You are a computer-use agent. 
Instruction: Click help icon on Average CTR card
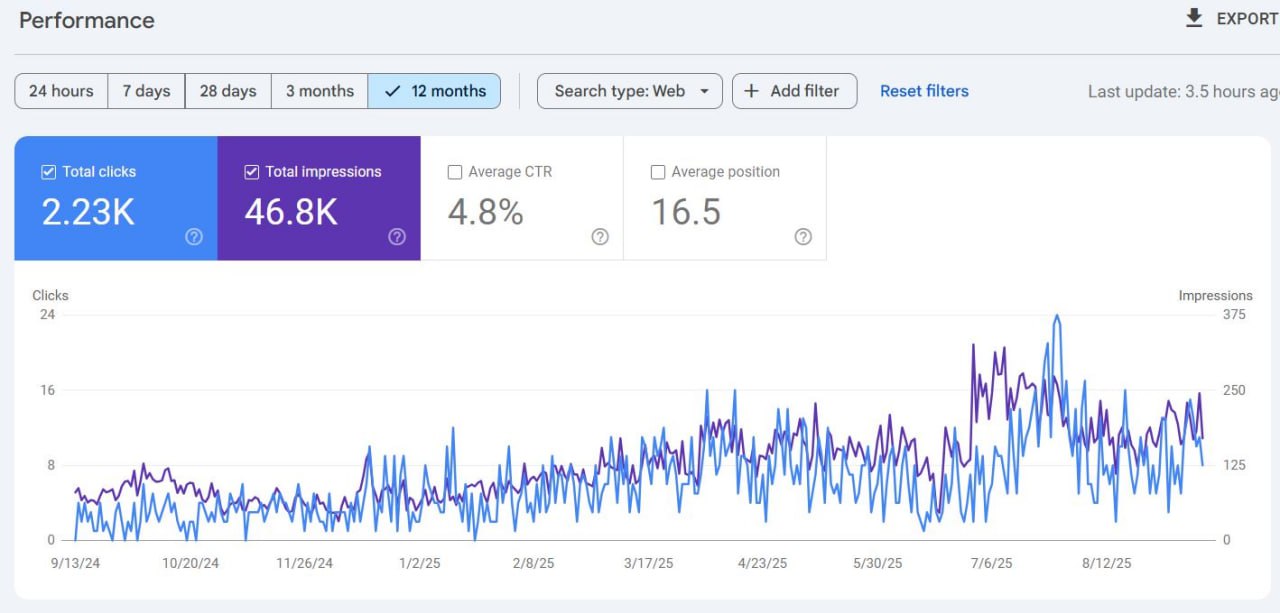[x=600, y=237]
